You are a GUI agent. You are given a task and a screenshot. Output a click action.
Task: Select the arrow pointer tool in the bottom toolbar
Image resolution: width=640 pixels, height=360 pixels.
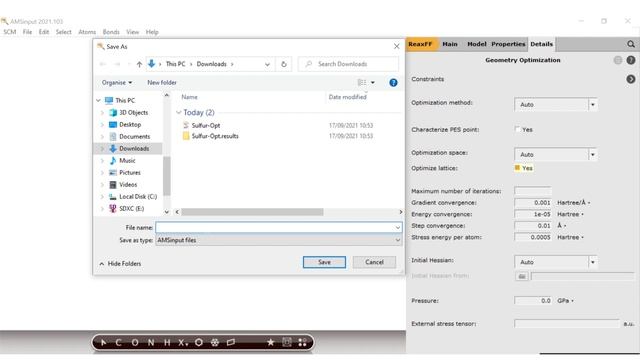tap(103, 342)
